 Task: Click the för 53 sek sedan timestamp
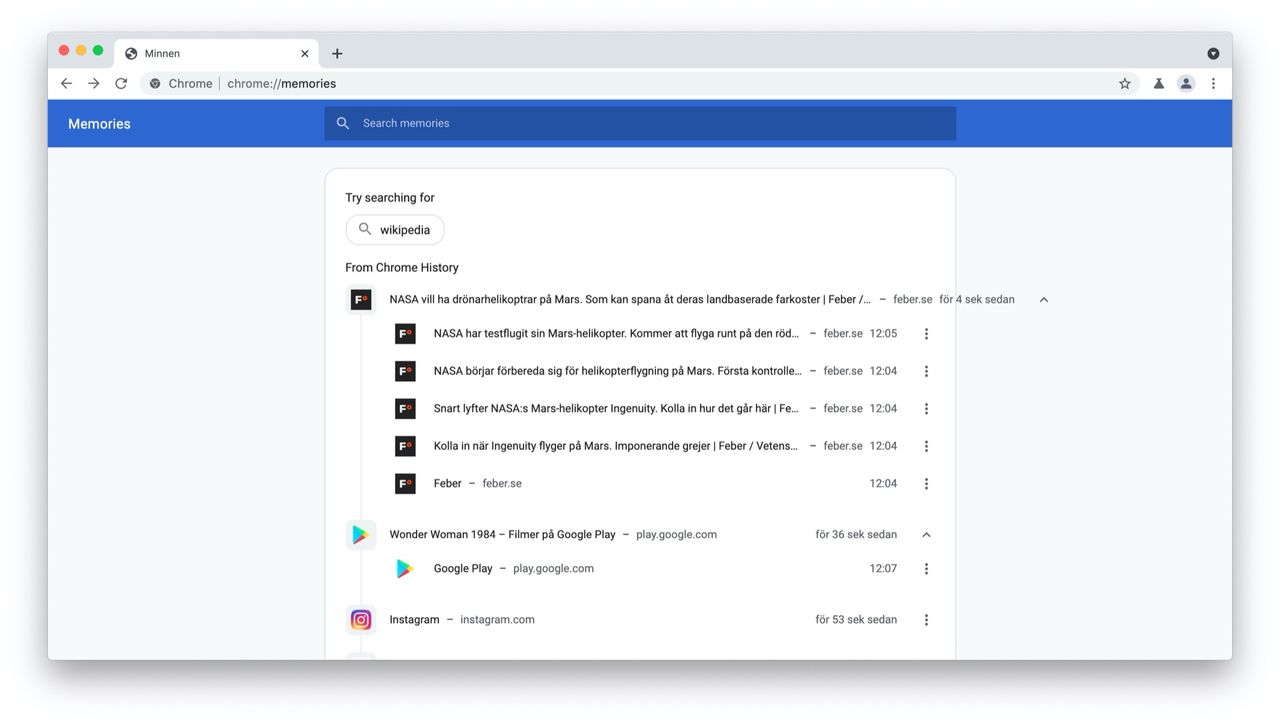(x=856, y=620)
